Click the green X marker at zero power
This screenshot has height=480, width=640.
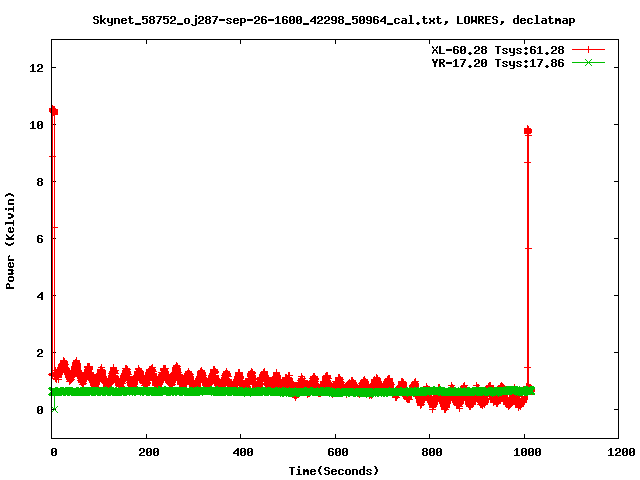tap(55, 409)
